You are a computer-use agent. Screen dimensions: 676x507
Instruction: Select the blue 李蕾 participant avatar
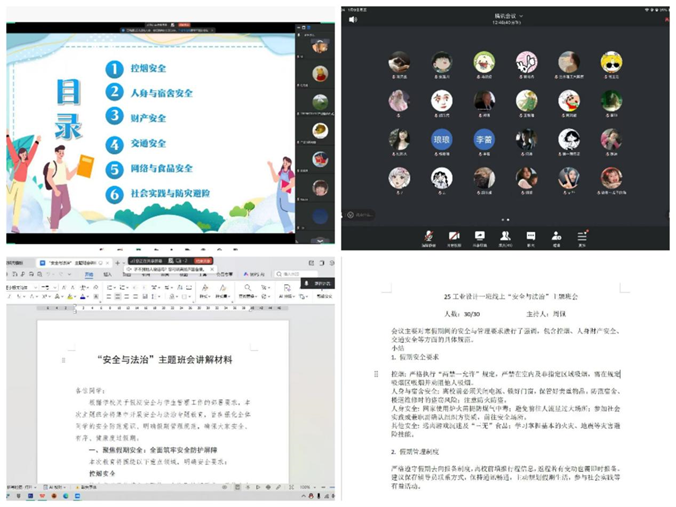[x=484, y=139]
